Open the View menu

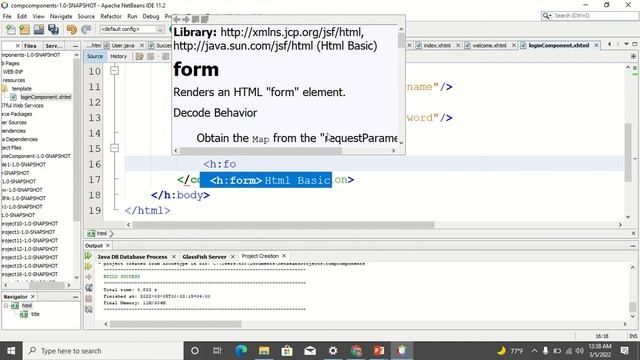(38, 16)
